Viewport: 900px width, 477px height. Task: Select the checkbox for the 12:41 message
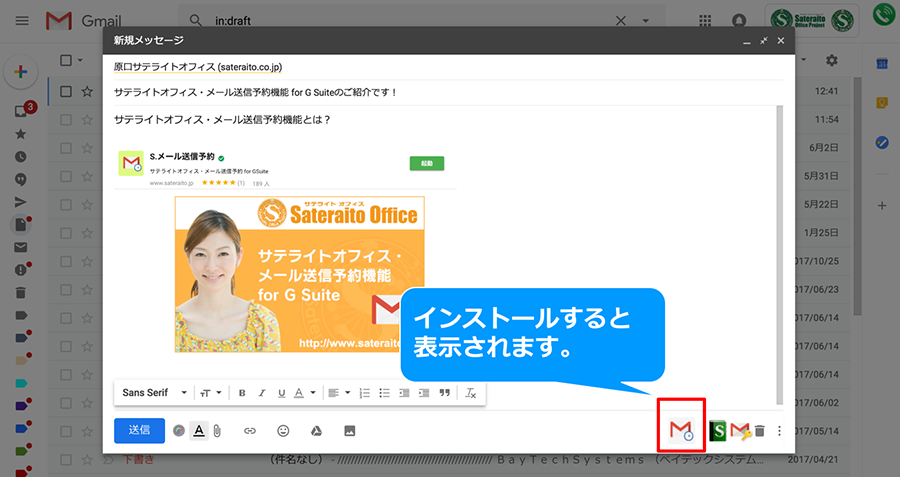[66, 91]
